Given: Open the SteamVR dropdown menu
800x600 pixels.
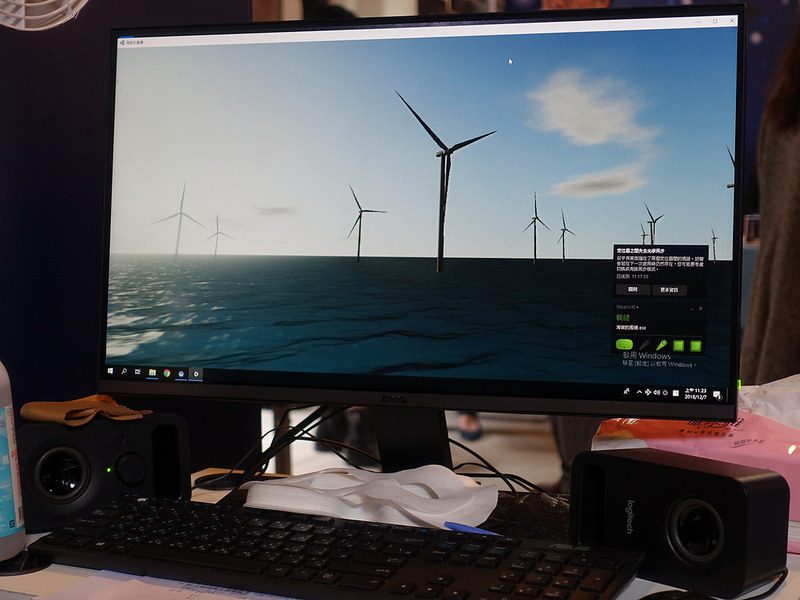Looking at the screenshot, I should pyautogui.click(x=628, y=307).
